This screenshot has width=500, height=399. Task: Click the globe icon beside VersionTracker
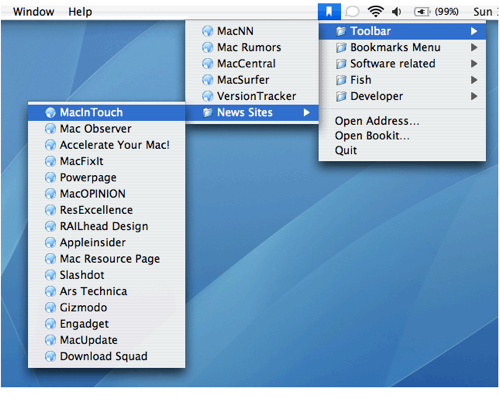coord(207,96)
